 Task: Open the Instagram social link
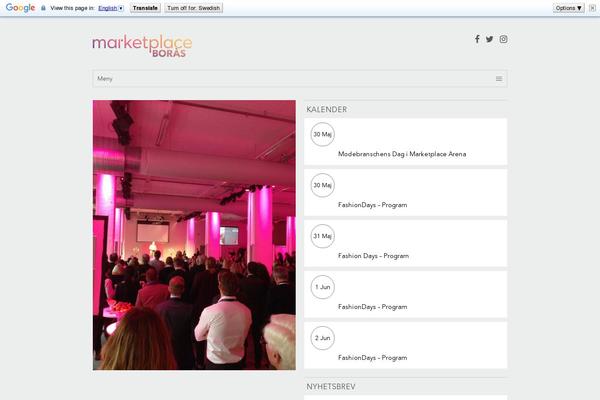pos(504,39)
